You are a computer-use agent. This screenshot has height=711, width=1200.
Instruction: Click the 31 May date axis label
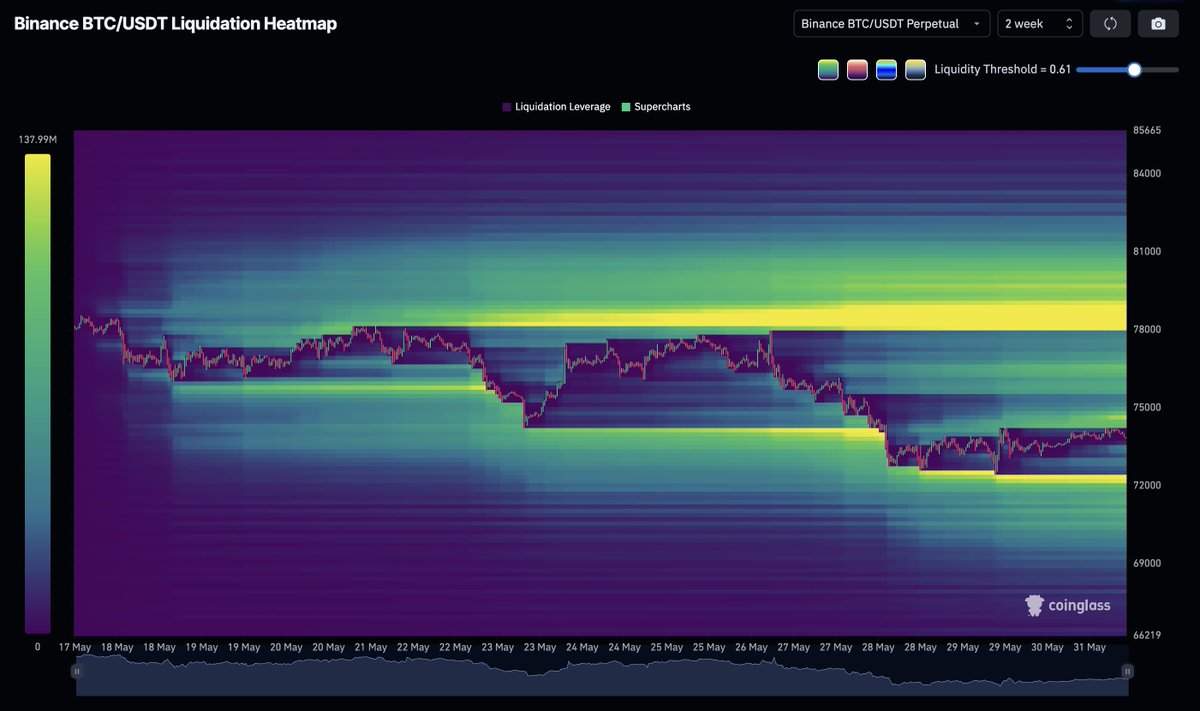click(x=1088, y=647)
